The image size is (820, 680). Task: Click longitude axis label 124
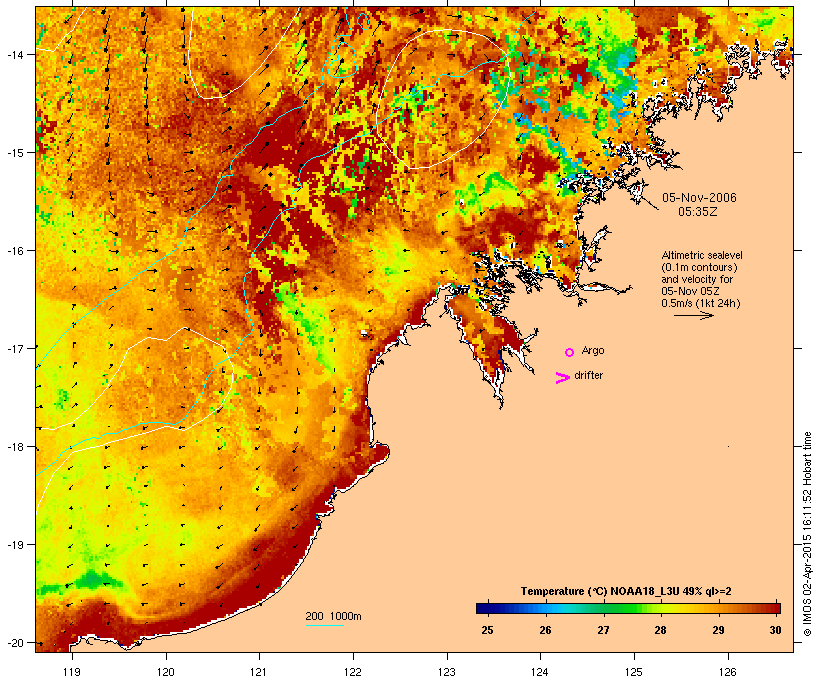coord(540,672)
